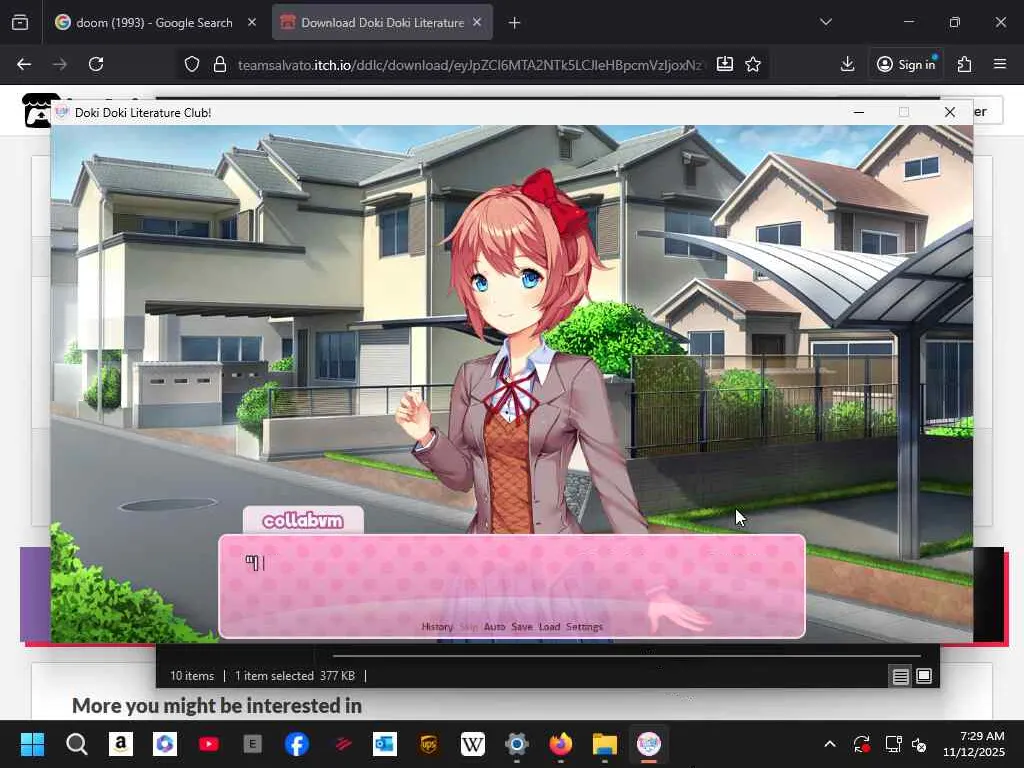Show hidden system tray icons
The height and width of the screenshot is (768, 1024).
tap(829, 744)
